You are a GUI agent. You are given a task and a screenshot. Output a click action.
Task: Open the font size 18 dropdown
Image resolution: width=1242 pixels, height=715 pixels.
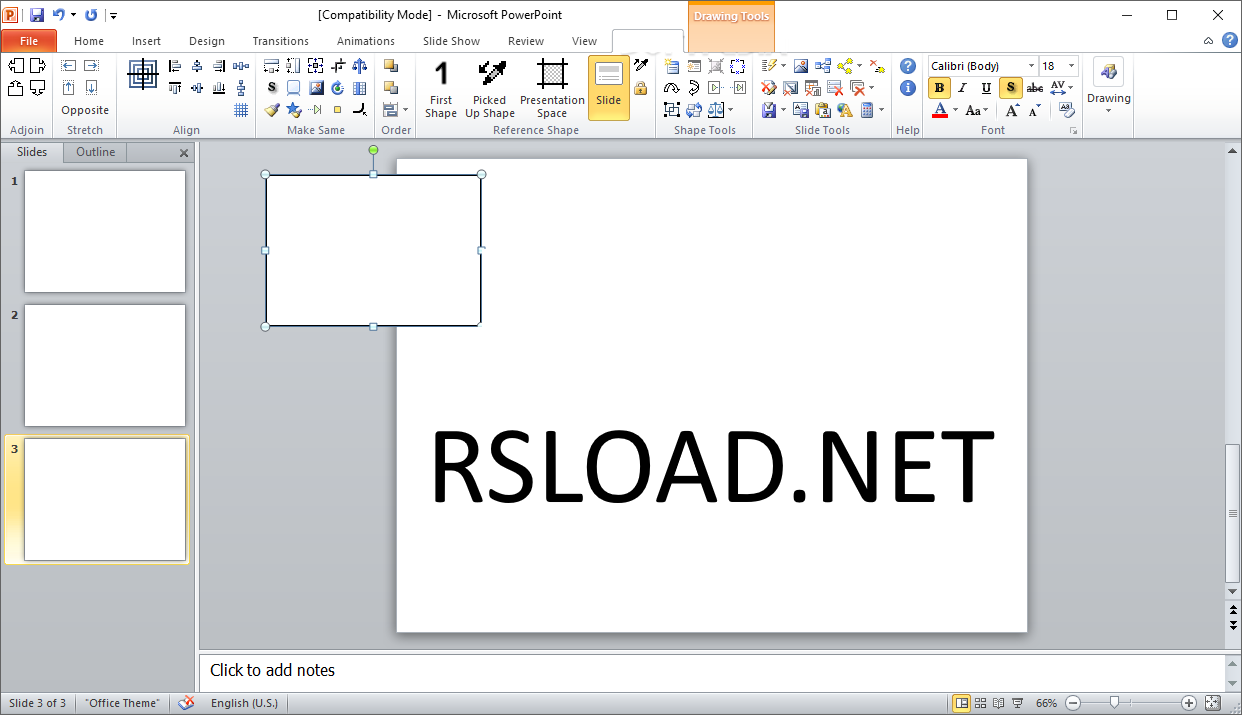pyautogui.click(x=1072, y=66)
